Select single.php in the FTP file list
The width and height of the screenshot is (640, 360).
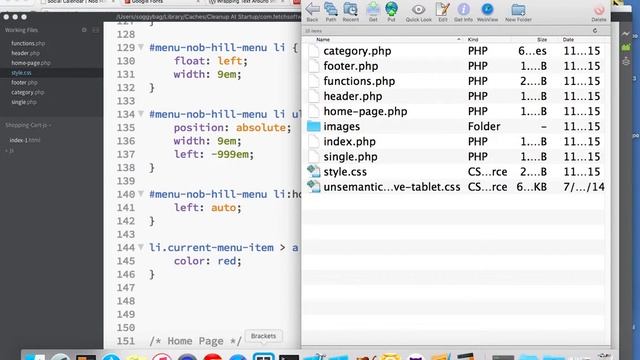point(350,157)
